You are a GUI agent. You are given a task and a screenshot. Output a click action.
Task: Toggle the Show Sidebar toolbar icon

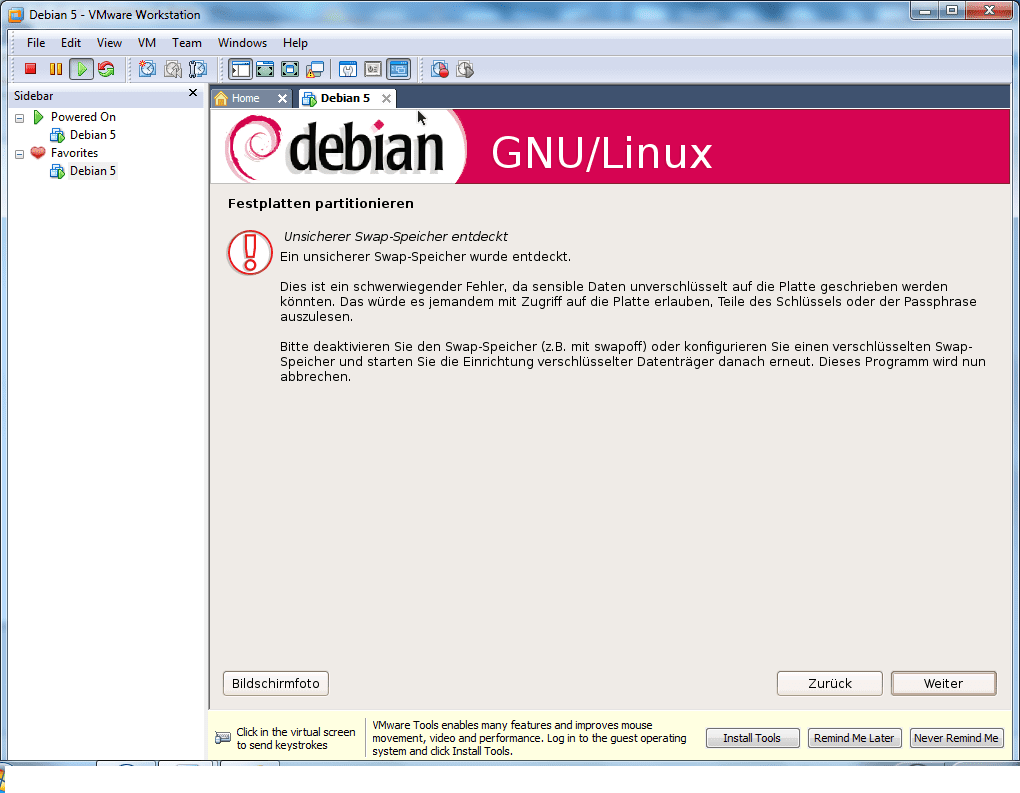[241, 69]
